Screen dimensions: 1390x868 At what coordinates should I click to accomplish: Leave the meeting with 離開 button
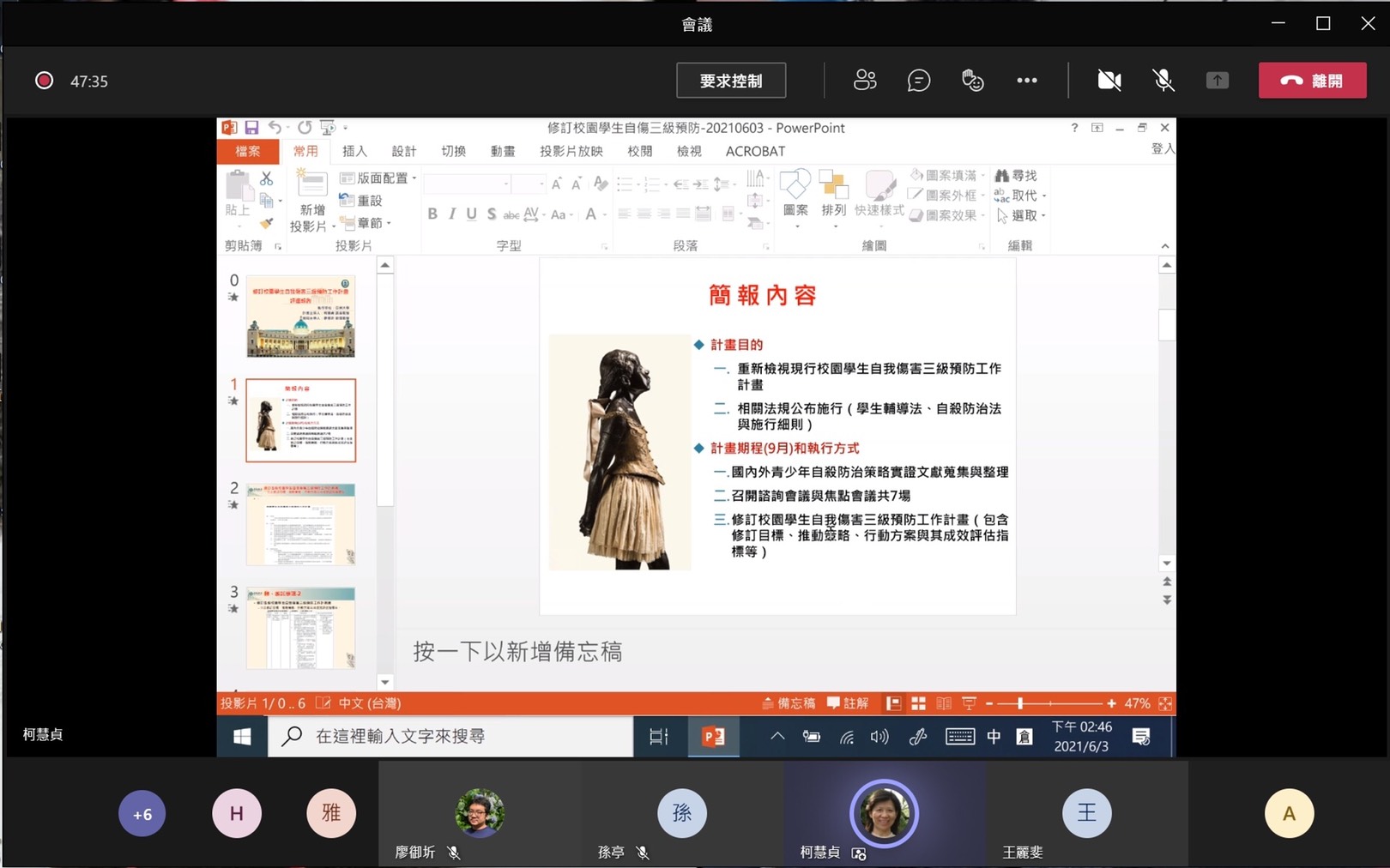[1312, 81]
